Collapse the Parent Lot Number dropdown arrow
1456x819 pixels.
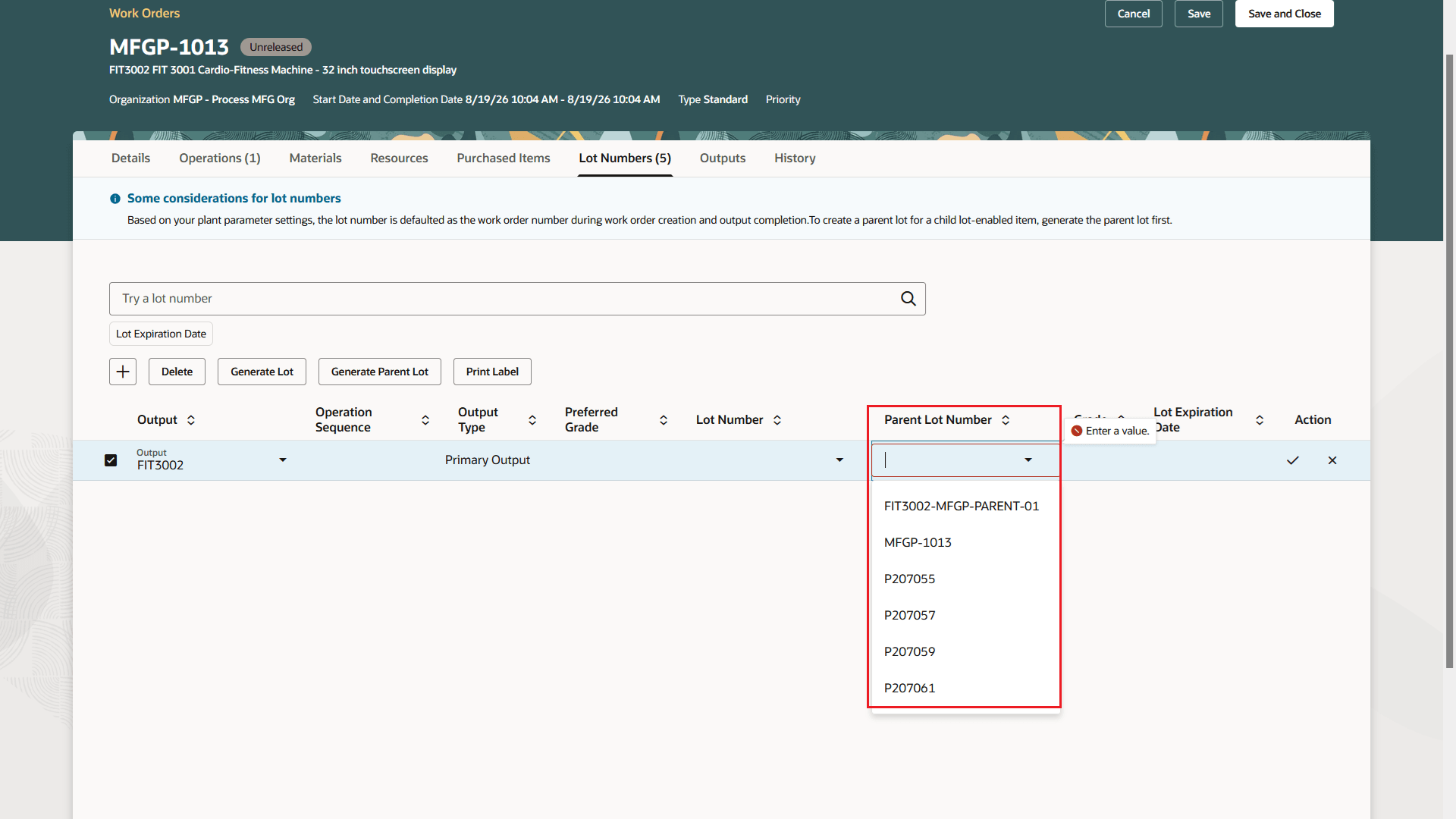pyautogui.click(x=1028, y=460)
